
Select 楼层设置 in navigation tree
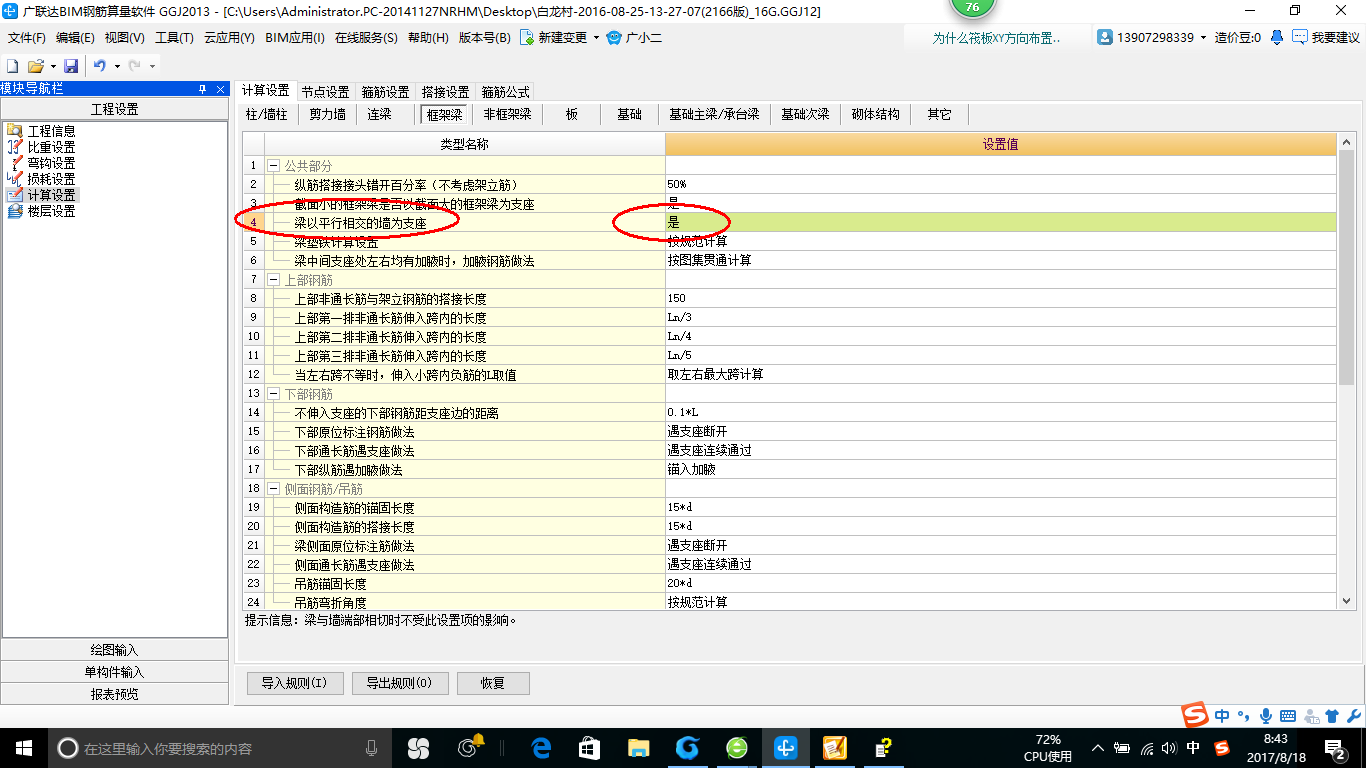[x=51, y=211]
